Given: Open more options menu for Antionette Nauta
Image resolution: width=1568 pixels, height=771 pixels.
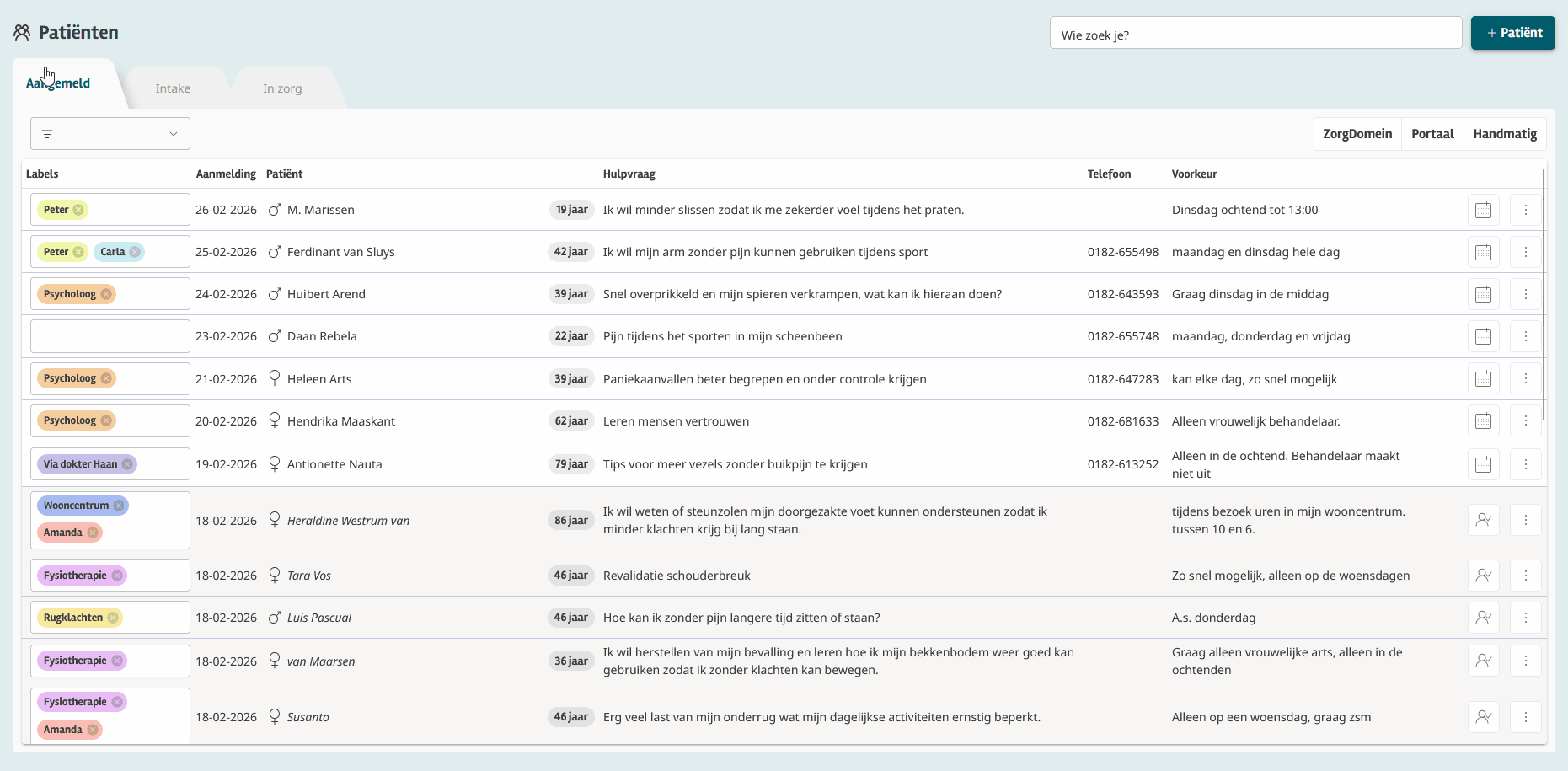Looking at the screenshot, I should point(1525,464).
